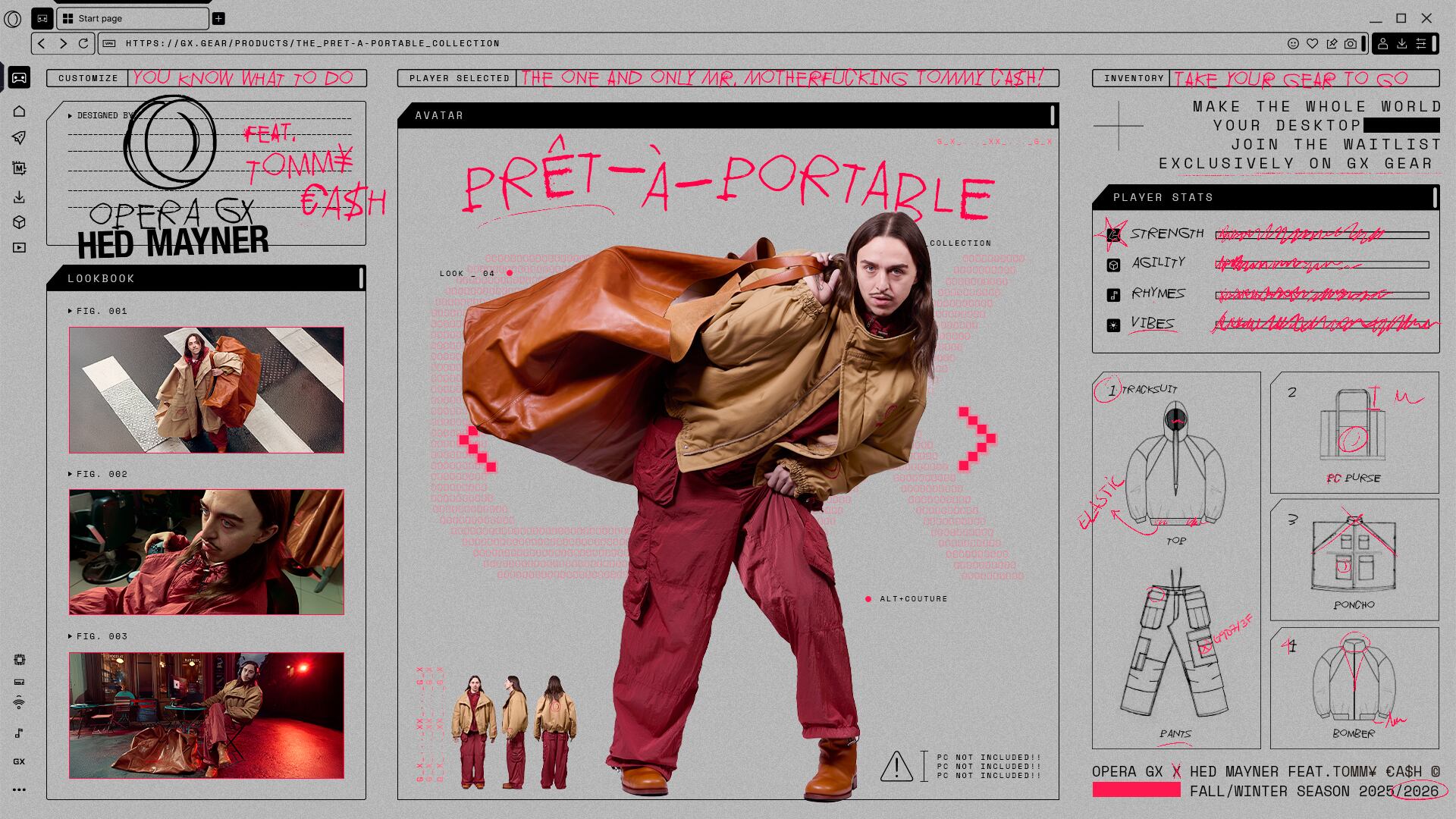Open downloads from the toolbar
The width and height of the screenshot is (1456, 819).
coord(1402,44)
